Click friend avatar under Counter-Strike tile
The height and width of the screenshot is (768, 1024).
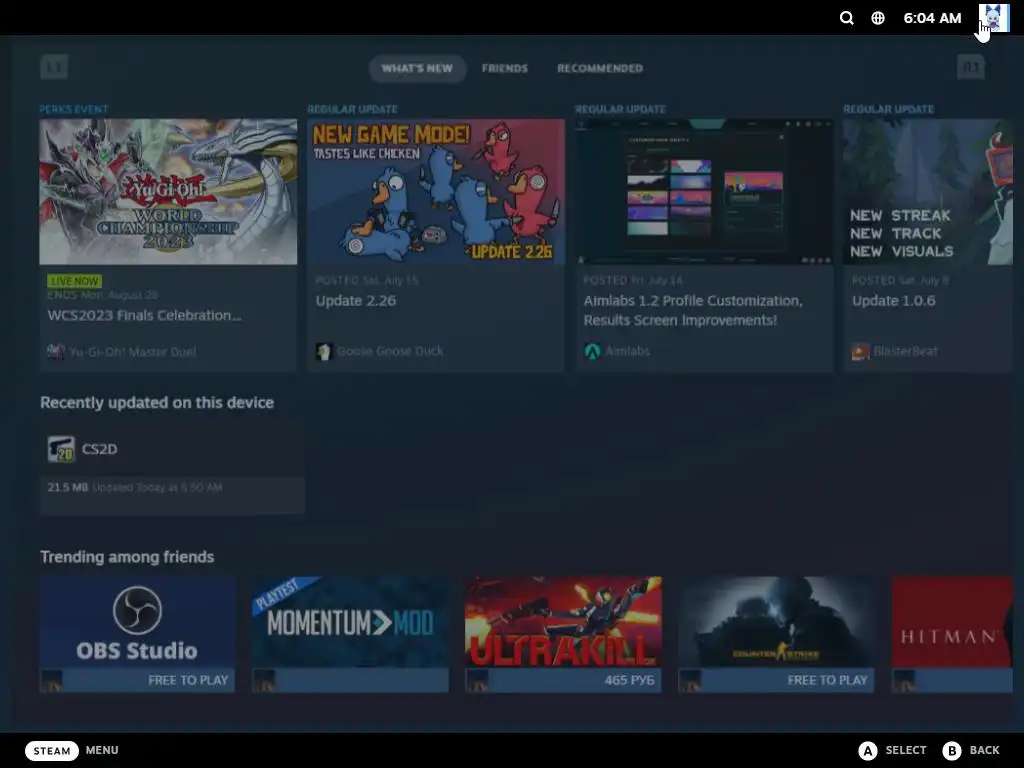pos(690,680)
